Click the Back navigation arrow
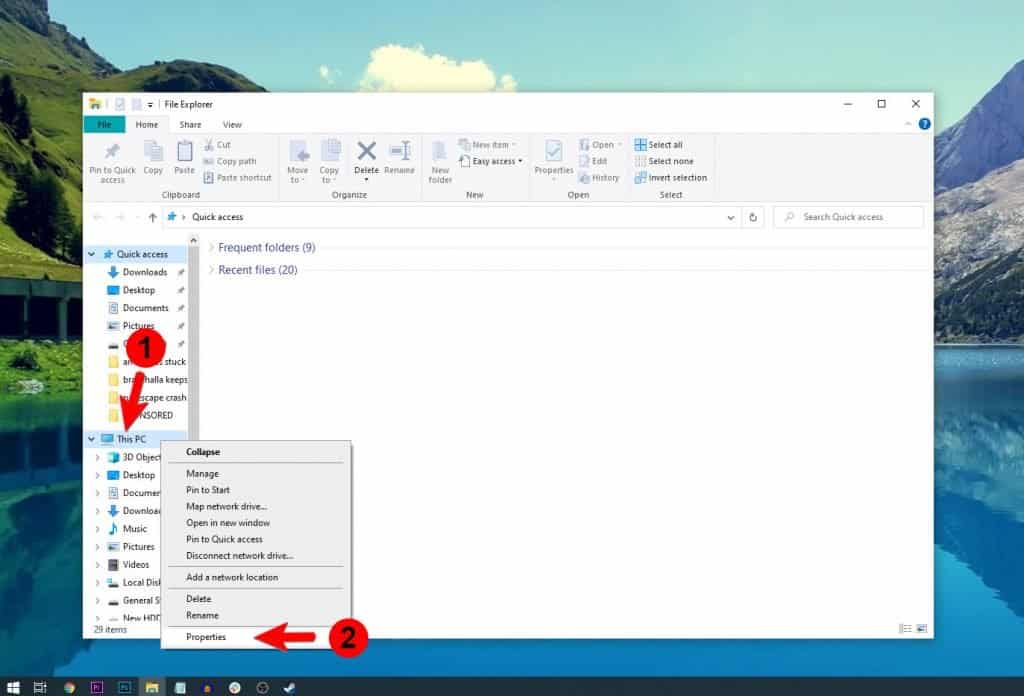The height and width of the screenshot is (696, 1024). 98,217
